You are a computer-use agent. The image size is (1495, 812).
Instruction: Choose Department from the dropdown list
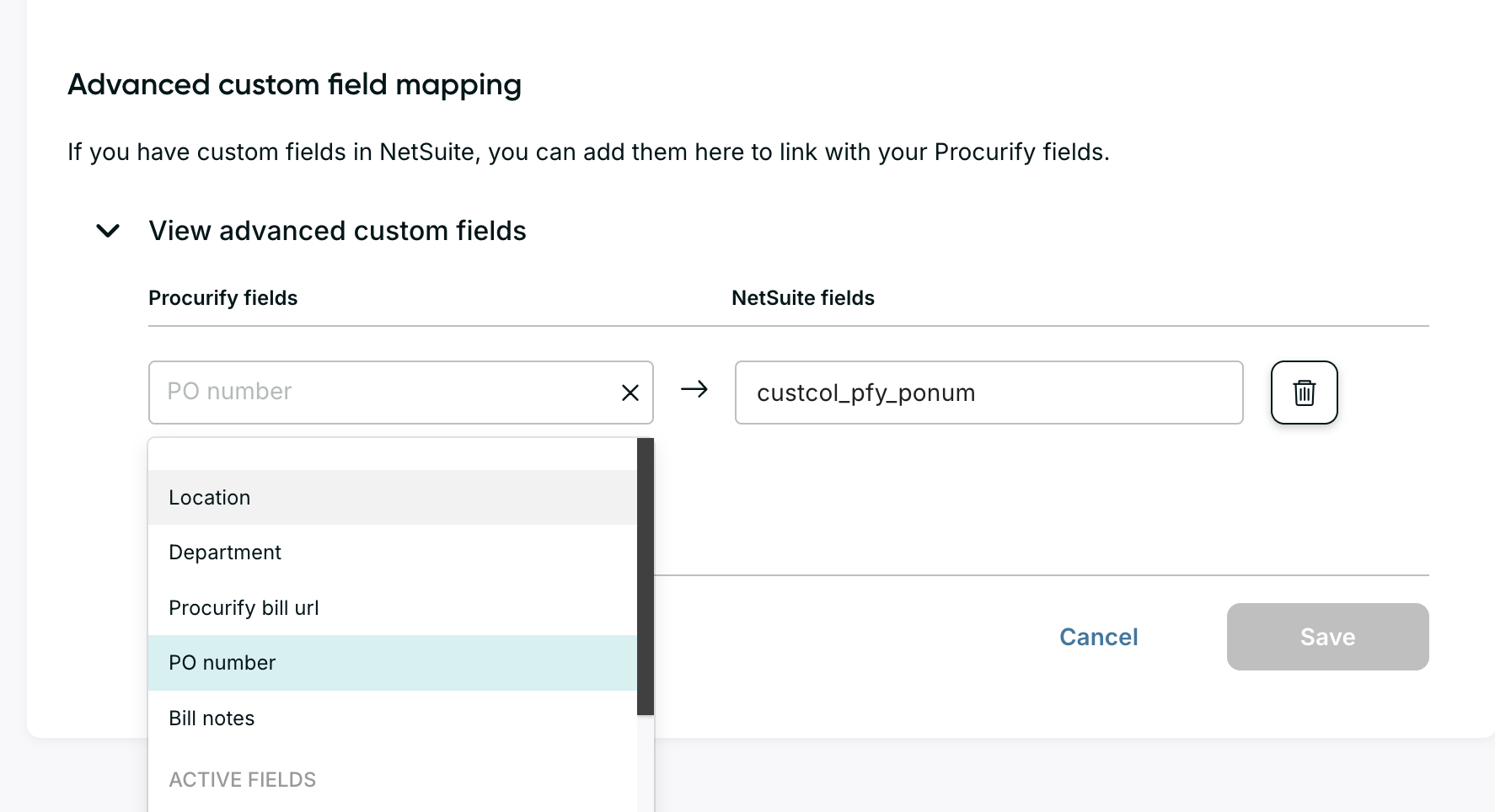[x=392, y=553]
